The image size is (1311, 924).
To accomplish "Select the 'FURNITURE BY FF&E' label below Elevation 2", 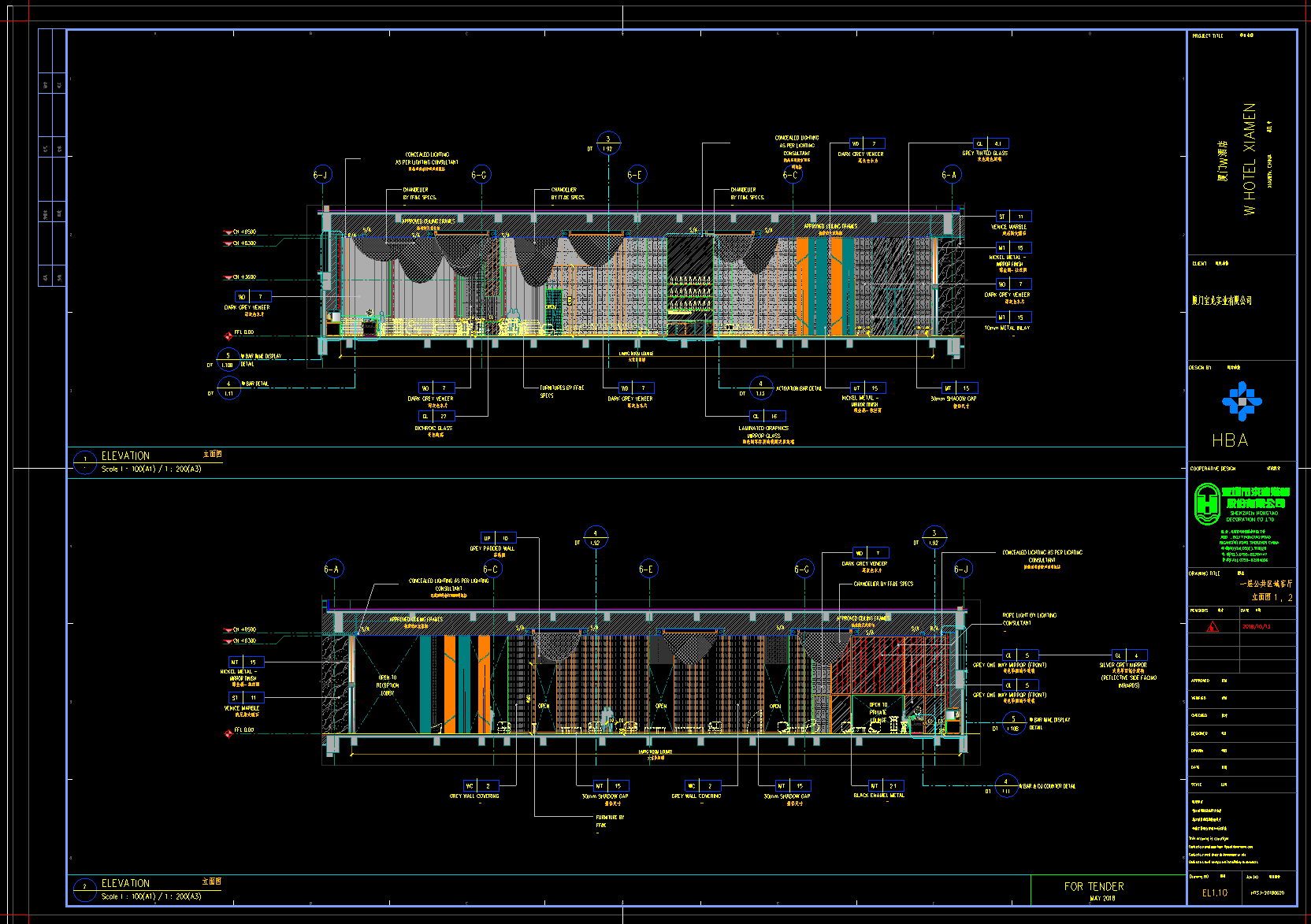I will [x=610, y=821].
